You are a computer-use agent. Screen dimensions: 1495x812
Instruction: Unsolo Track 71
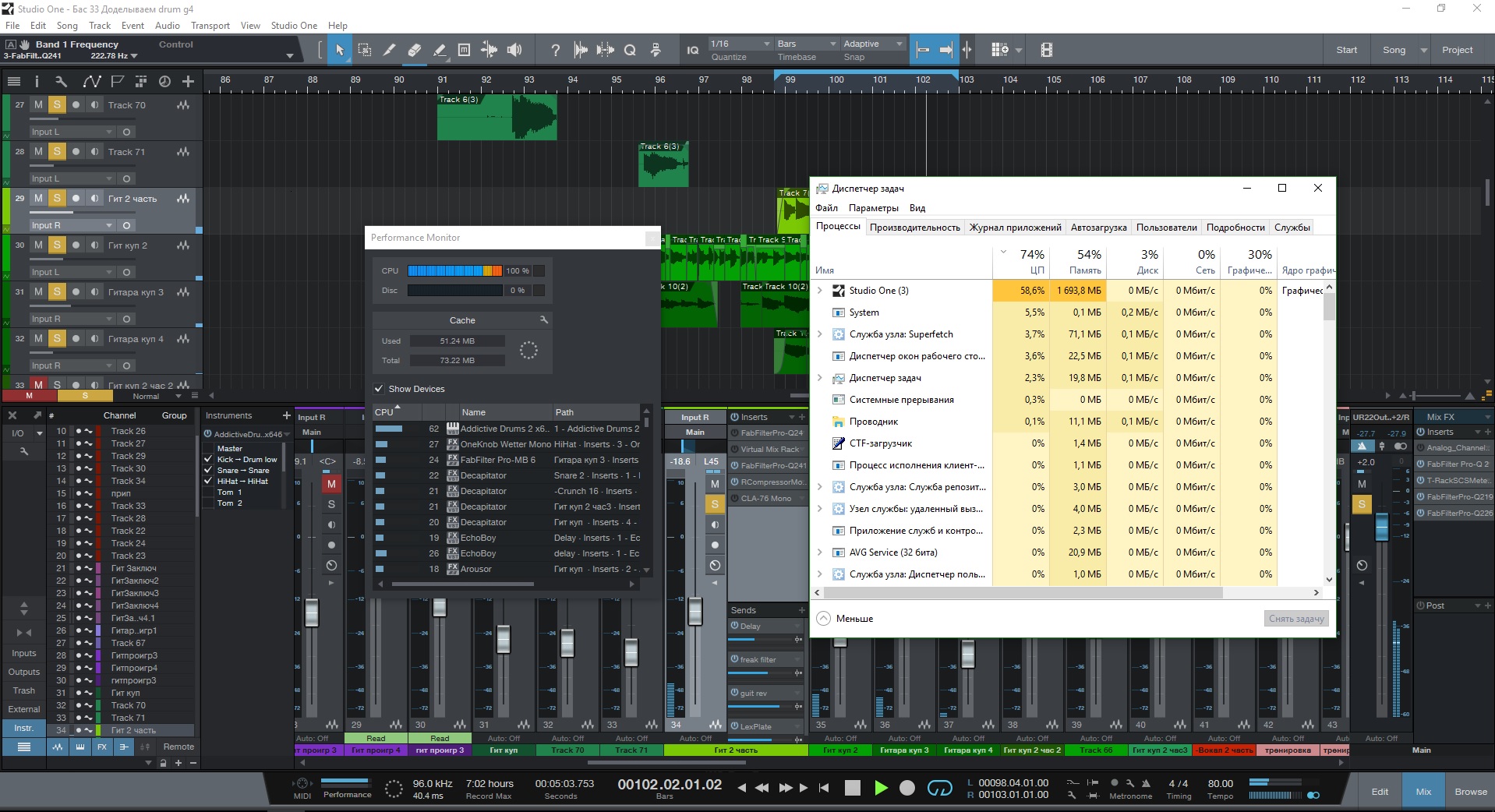[x=57, y=151]
